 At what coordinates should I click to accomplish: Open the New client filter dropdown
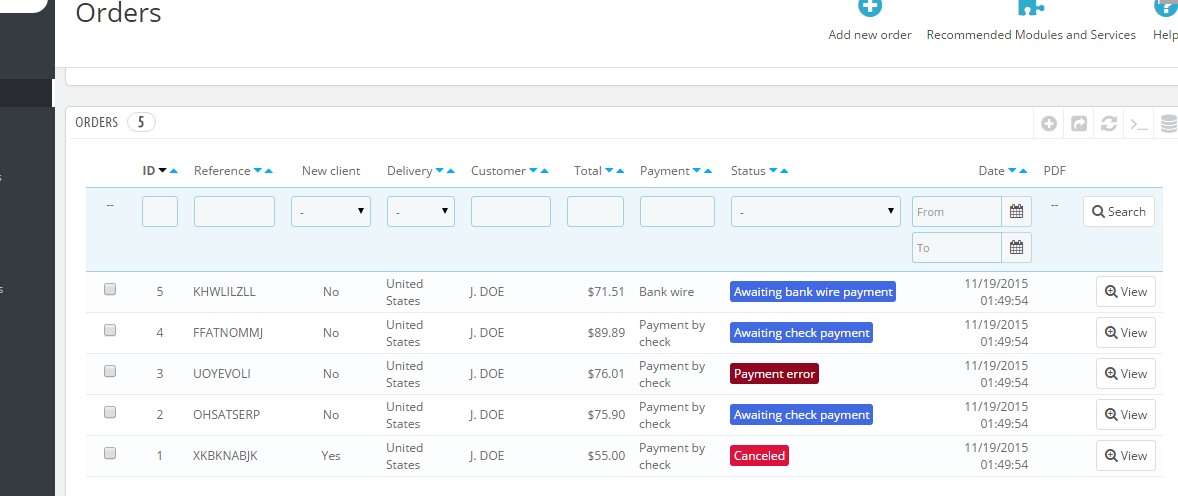click(331, 212)
